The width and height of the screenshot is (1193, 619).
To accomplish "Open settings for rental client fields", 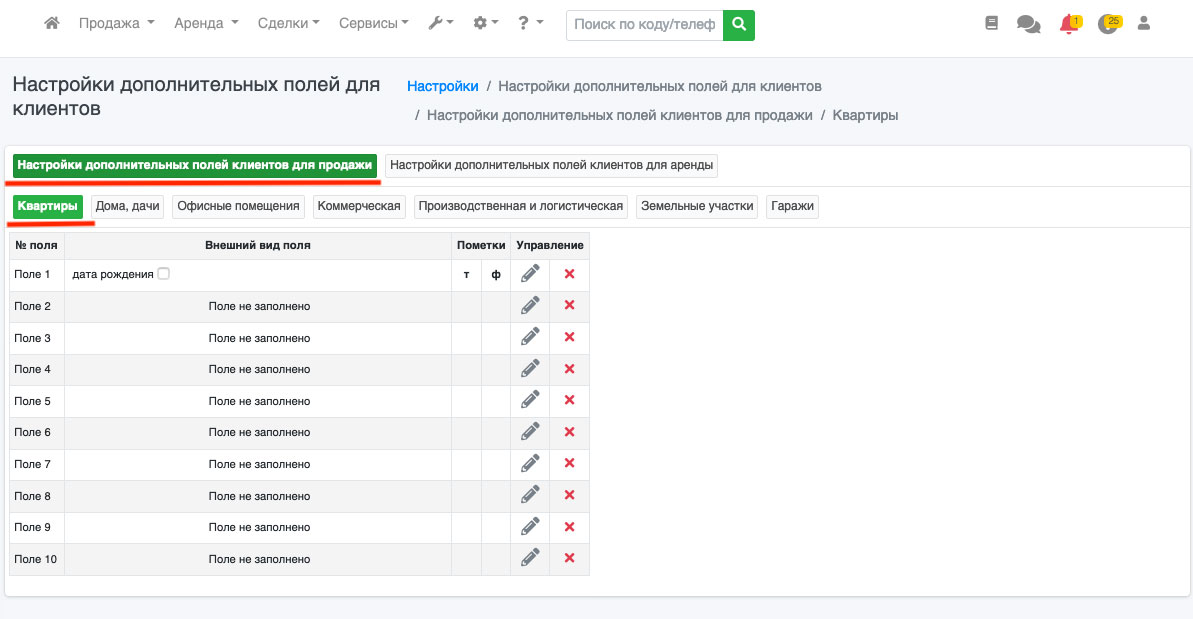I will 551,165.
